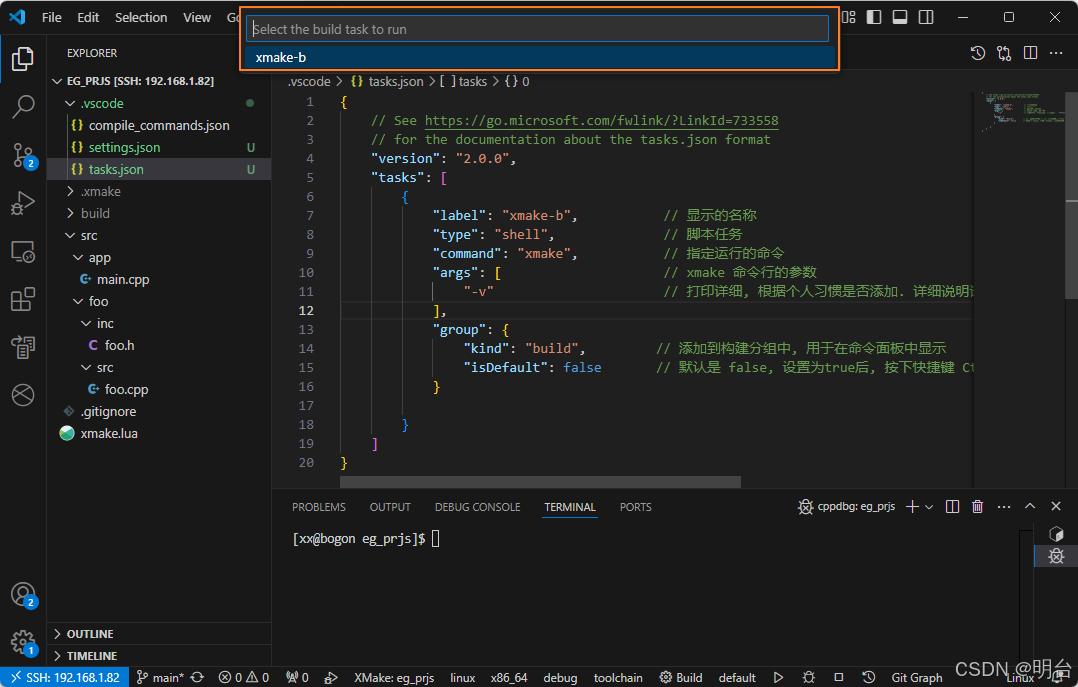Kill the terminal with trash icon

[x=977, y=507]
